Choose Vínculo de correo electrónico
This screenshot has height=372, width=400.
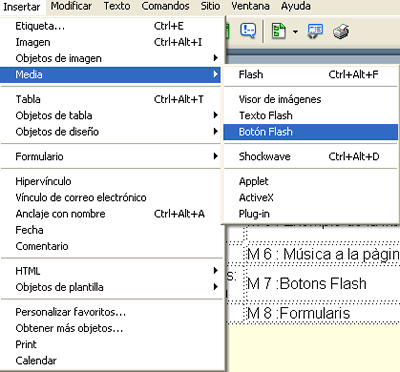click(111, 197)
